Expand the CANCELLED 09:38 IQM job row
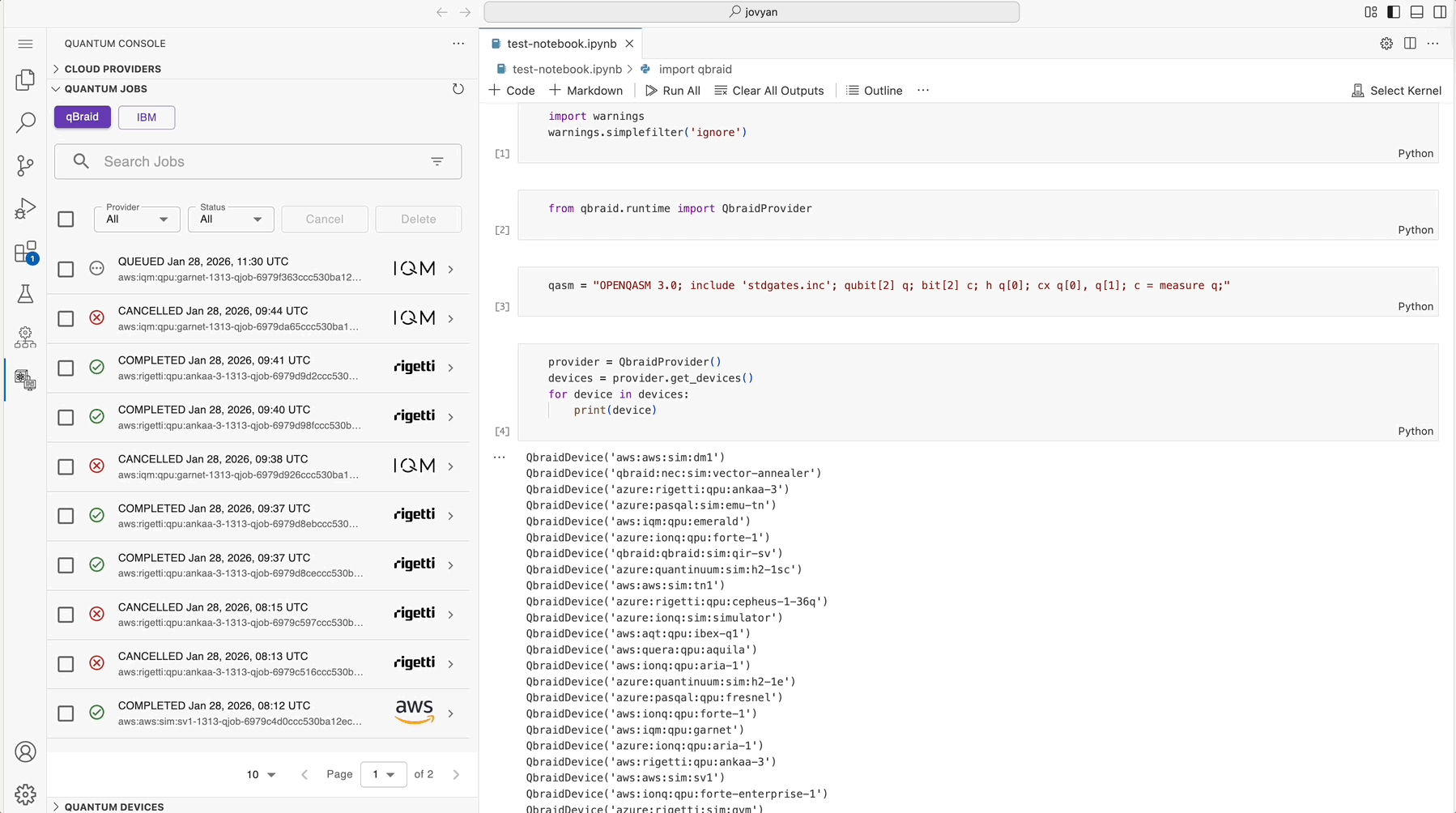This screenshot has width=1456, height=813. (451, 466)
